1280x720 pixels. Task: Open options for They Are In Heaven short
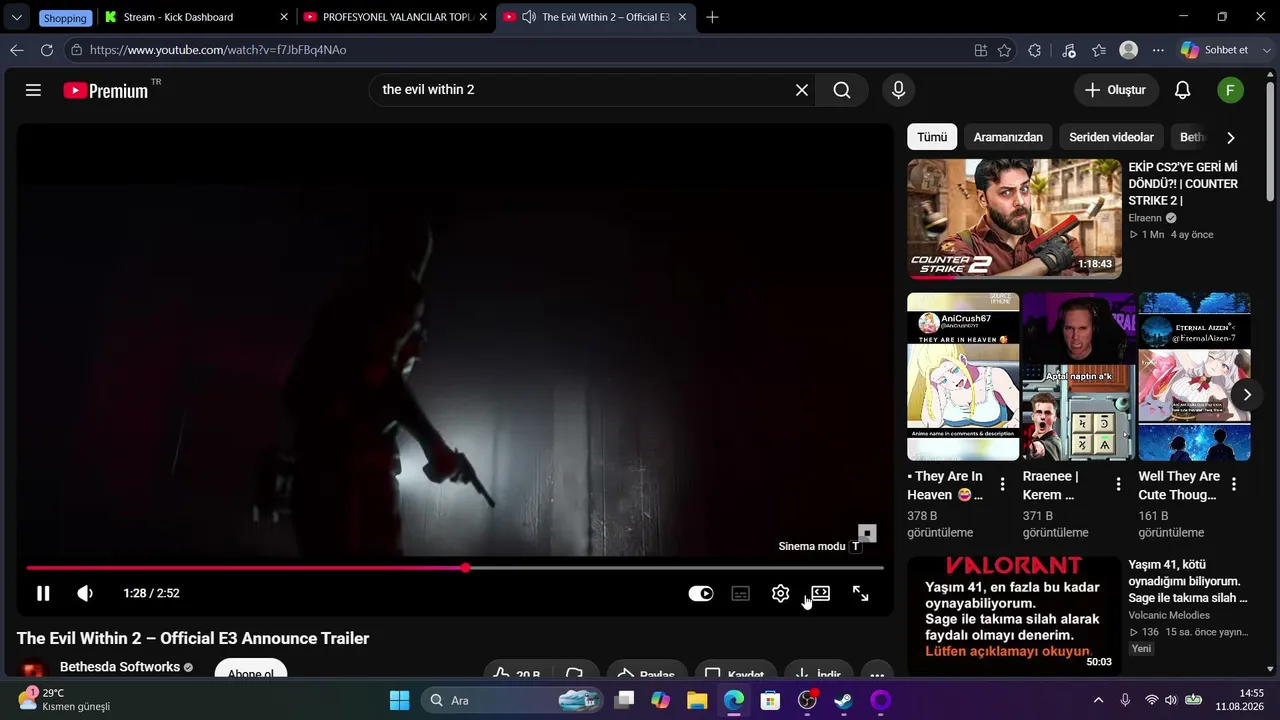coord(1003,484)
